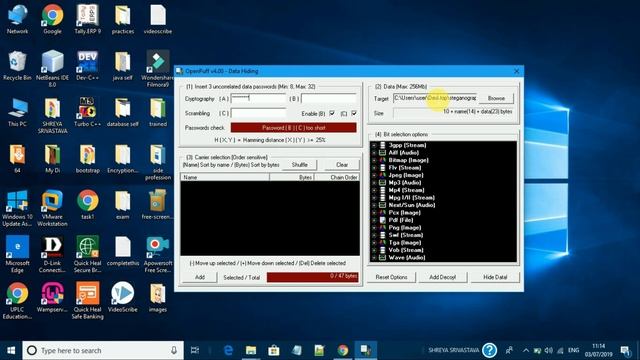Select Vob (Stream) tree item

click(406, 250)
